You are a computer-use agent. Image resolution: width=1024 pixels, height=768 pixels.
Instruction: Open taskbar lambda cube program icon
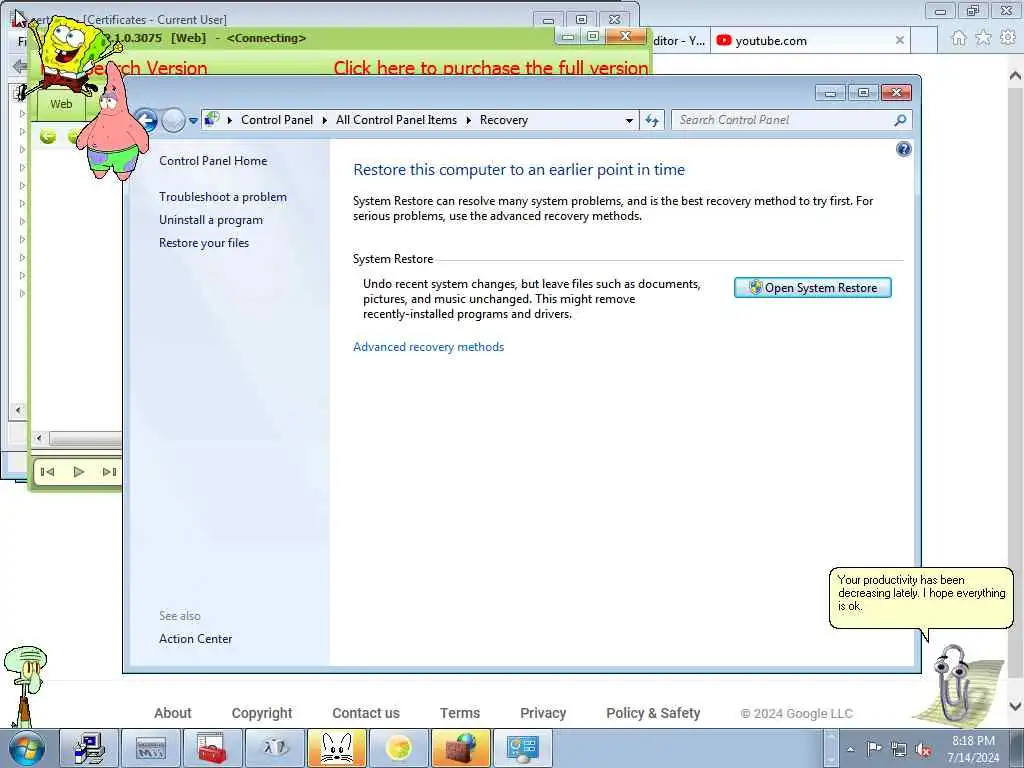[275, 748]
